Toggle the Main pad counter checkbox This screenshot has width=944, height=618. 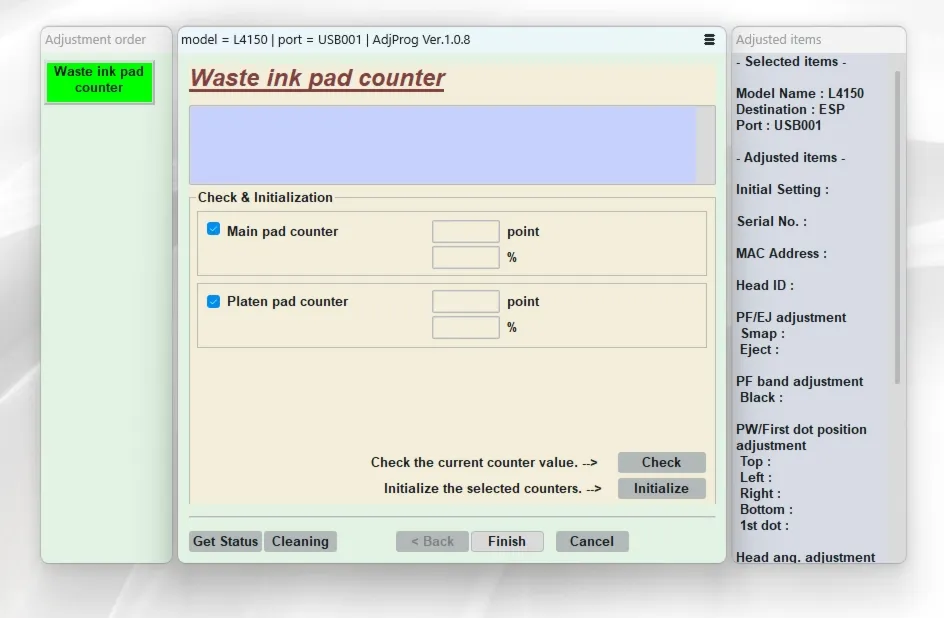click(x=213, y=229)
